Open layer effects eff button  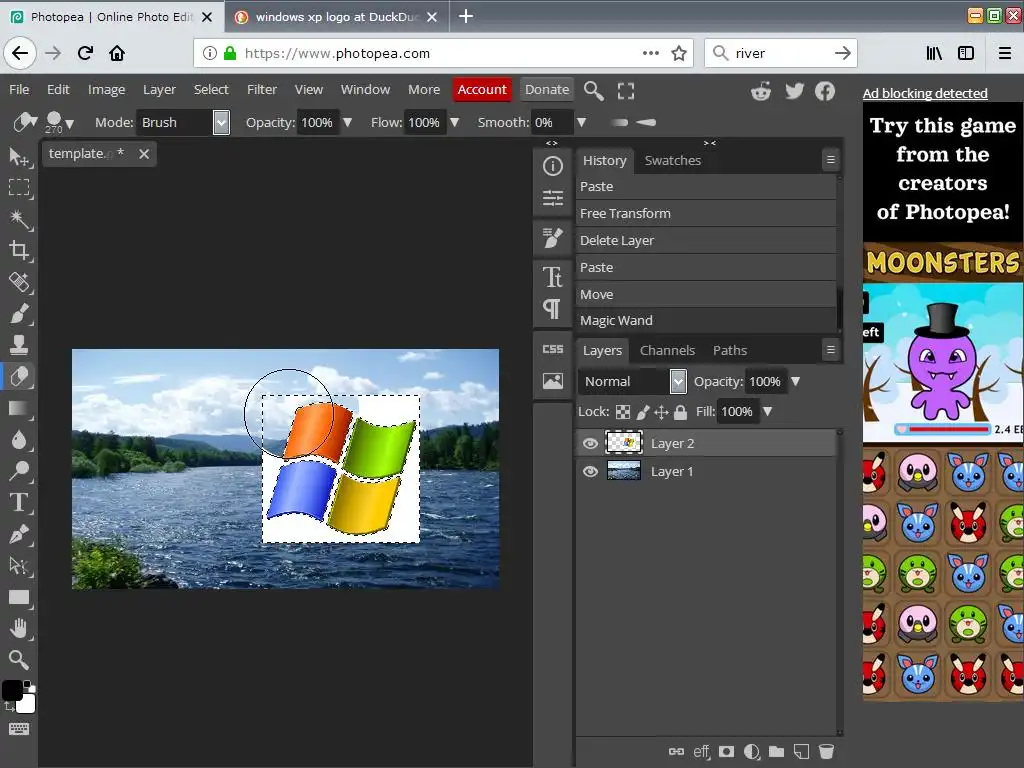701,752
